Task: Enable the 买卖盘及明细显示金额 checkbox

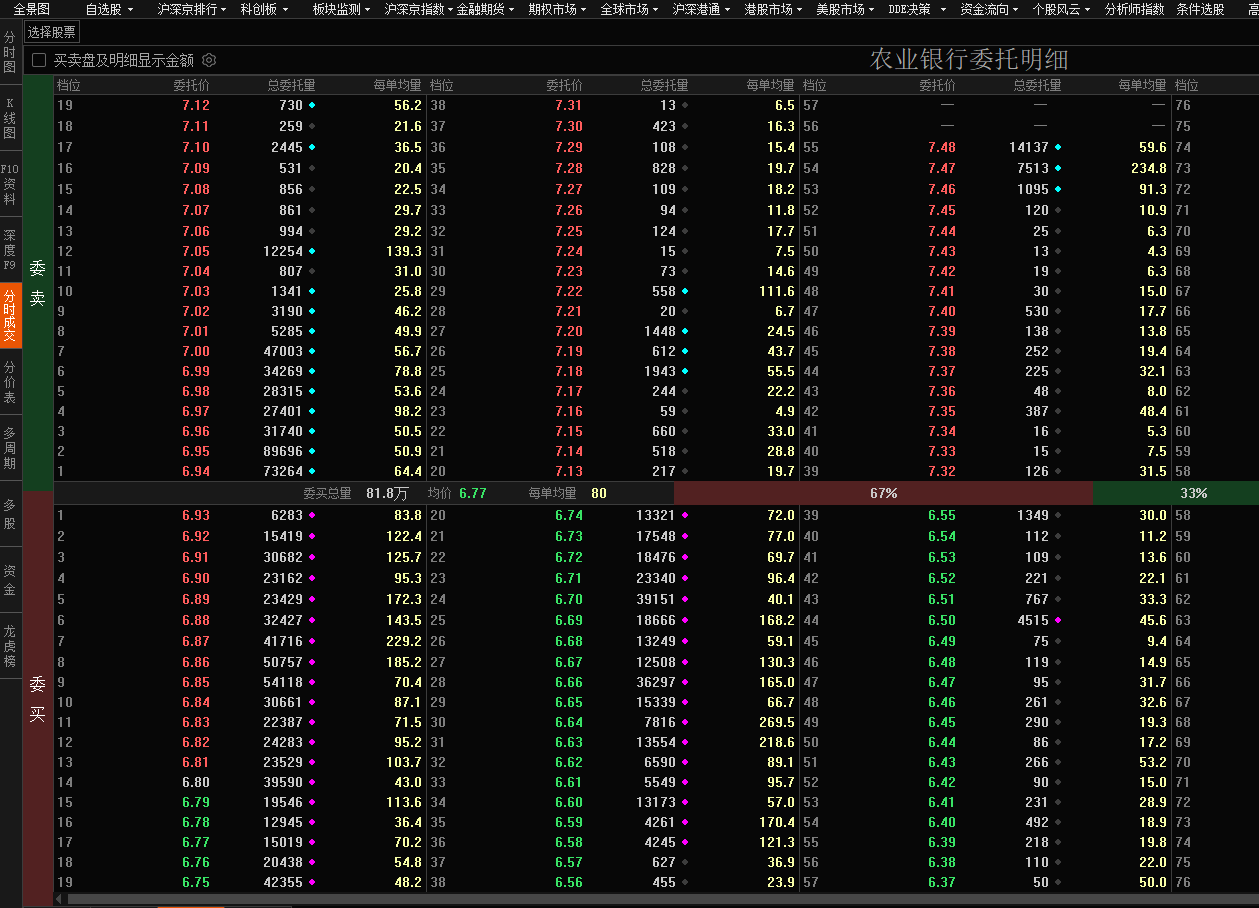Action: pos(39,60)
